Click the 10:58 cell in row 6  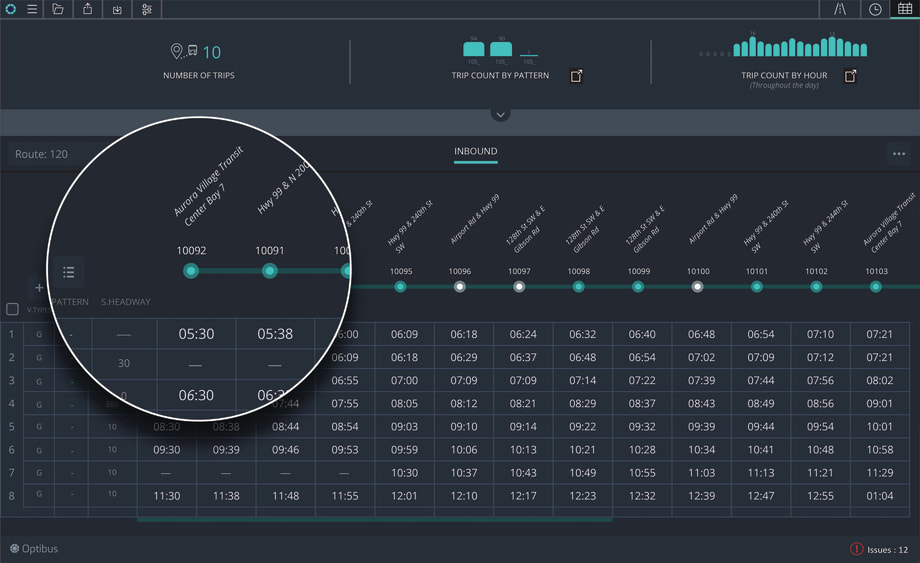(x=880, y=450)
